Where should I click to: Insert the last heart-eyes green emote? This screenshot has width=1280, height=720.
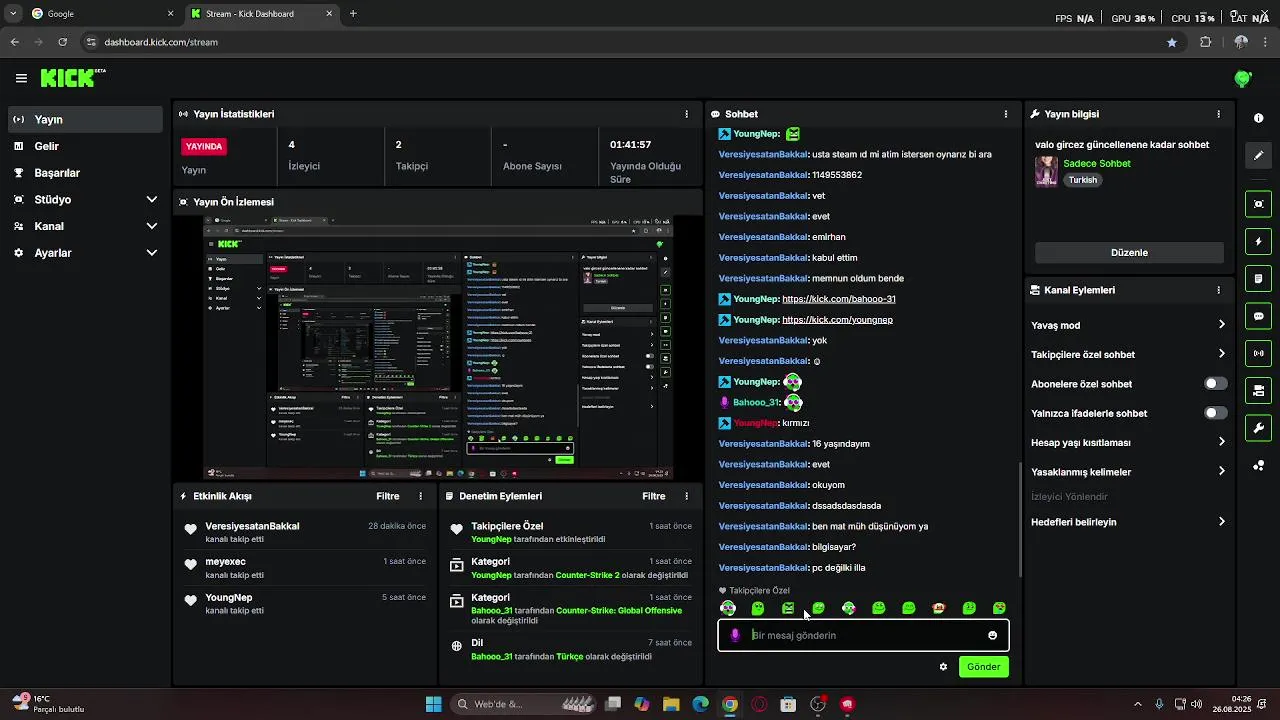coord(999,608)
